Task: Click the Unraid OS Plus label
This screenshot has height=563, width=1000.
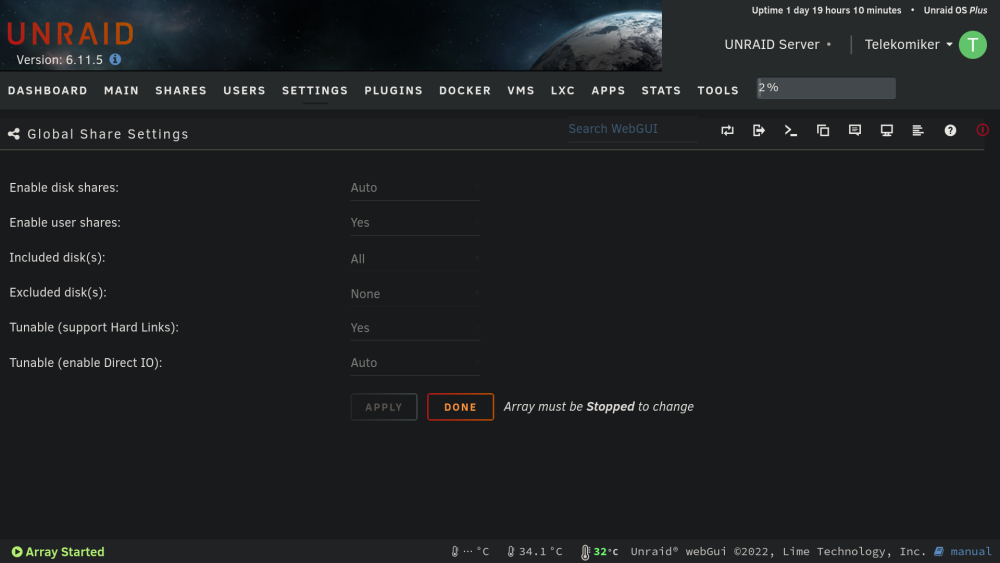Action: click(x=955, y=10)
